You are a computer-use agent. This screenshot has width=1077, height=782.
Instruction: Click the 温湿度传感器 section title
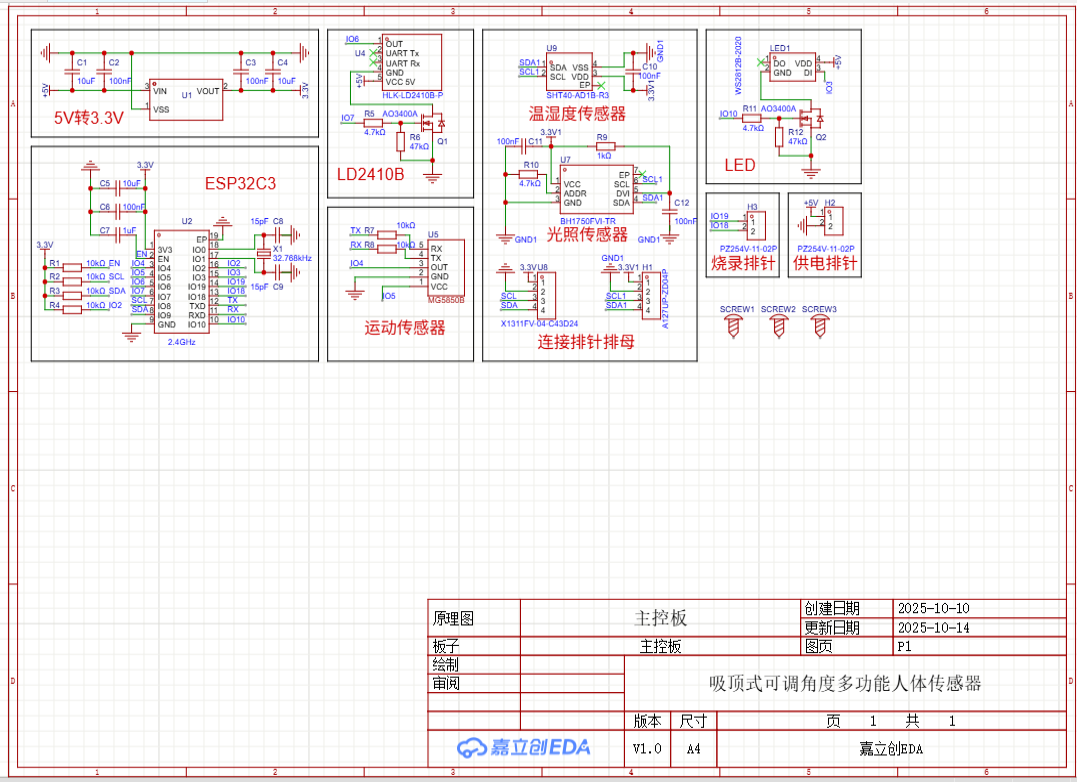(x=577, y=113)
